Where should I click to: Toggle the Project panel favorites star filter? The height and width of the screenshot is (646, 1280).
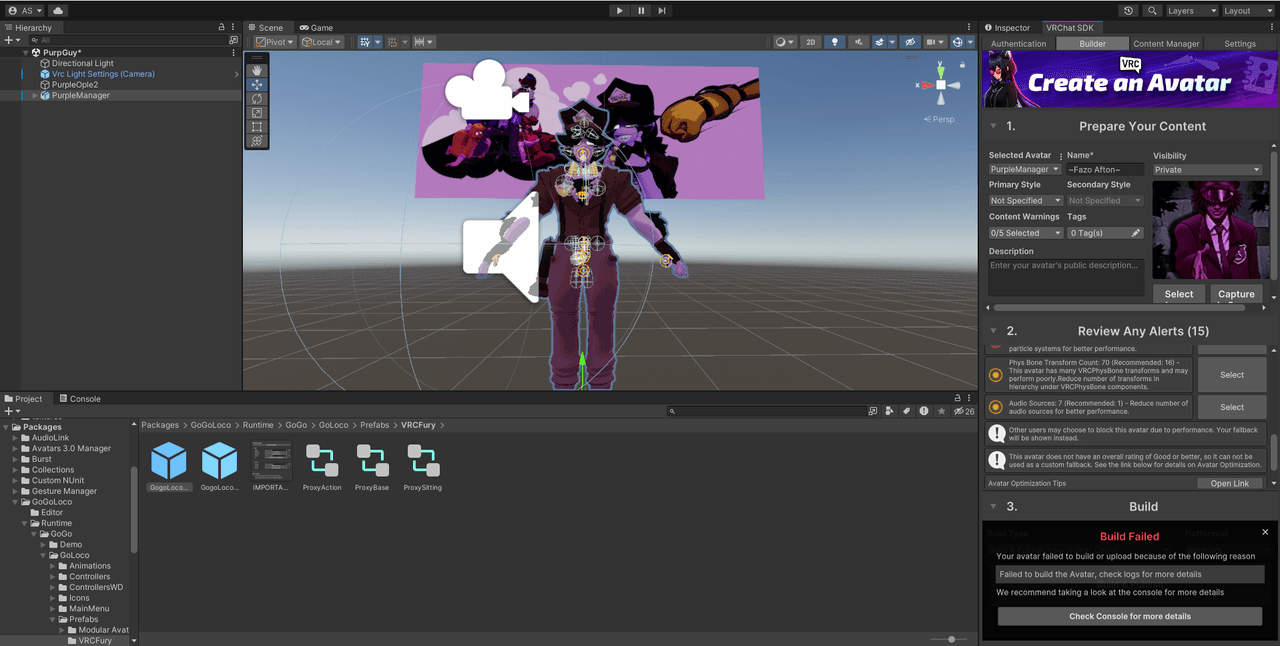pos(941,411)
